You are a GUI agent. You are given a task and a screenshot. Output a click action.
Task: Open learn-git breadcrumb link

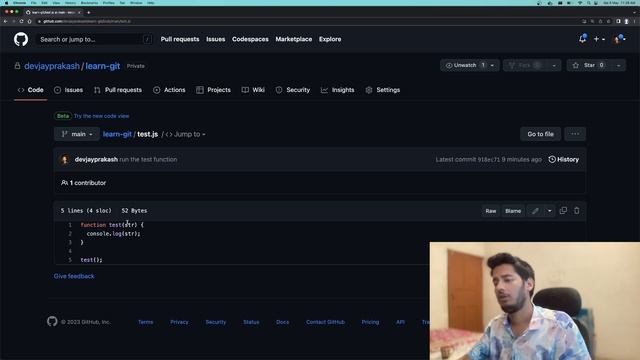(117, 134)
